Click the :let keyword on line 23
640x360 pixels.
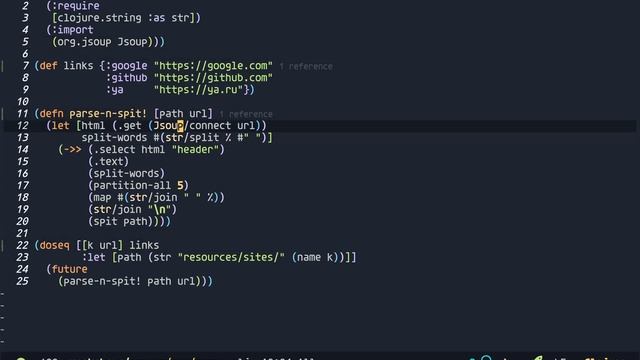coord(93,257)
